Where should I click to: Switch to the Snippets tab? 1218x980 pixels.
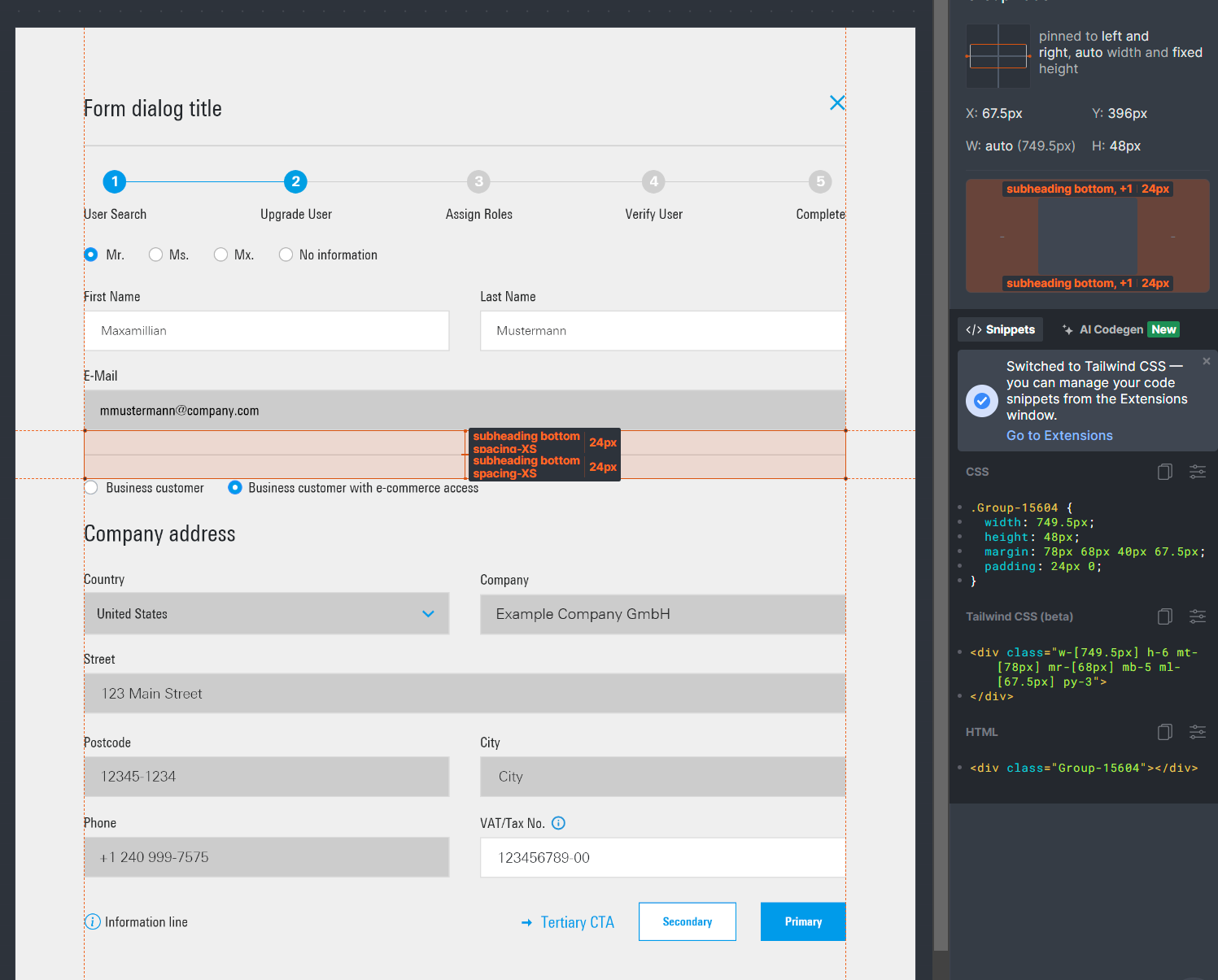(1000, 329)
